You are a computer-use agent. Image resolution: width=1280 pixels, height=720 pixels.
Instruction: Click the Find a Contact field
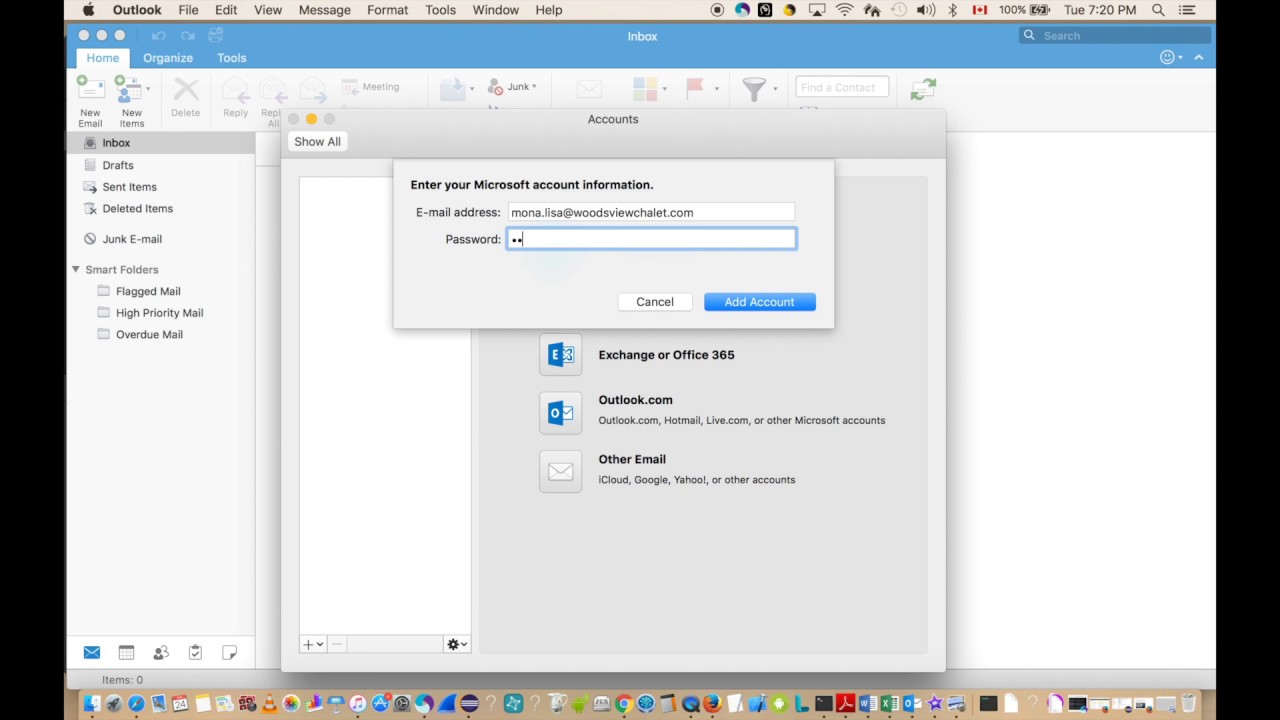[842, 88]
